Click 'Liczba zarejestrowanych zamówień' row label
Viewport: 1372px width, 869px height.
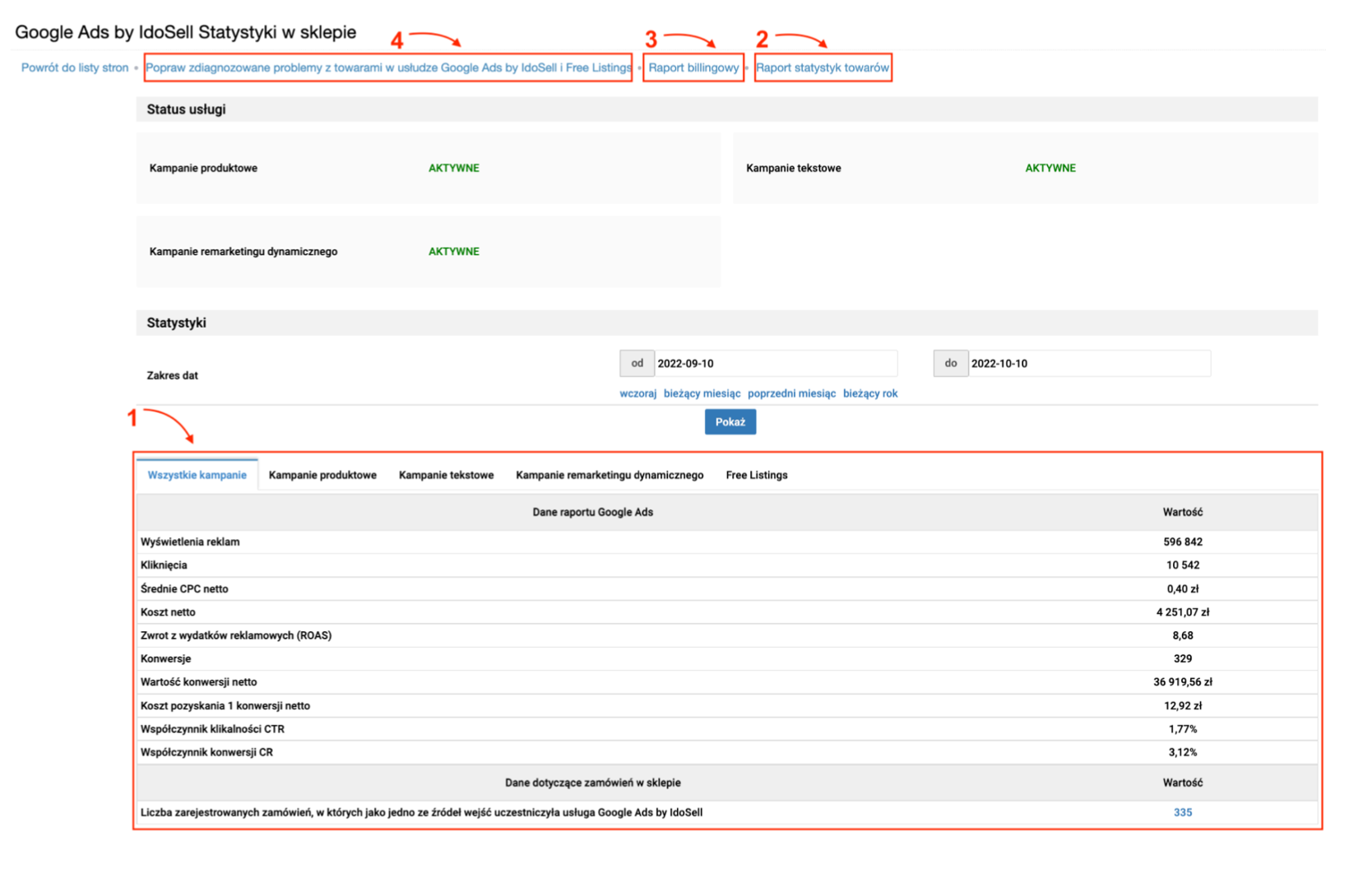pos(421,812)
